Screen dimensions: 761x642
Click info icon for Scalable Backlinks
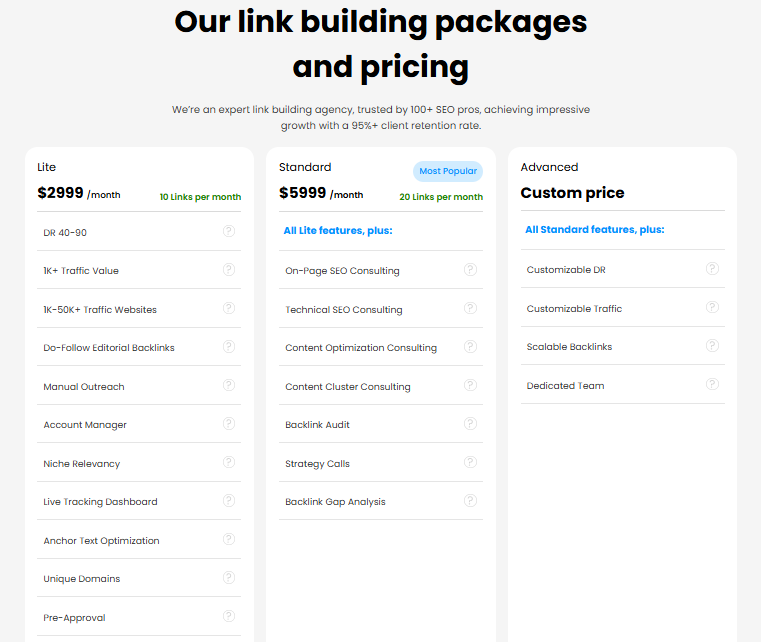tap(712, 345)
